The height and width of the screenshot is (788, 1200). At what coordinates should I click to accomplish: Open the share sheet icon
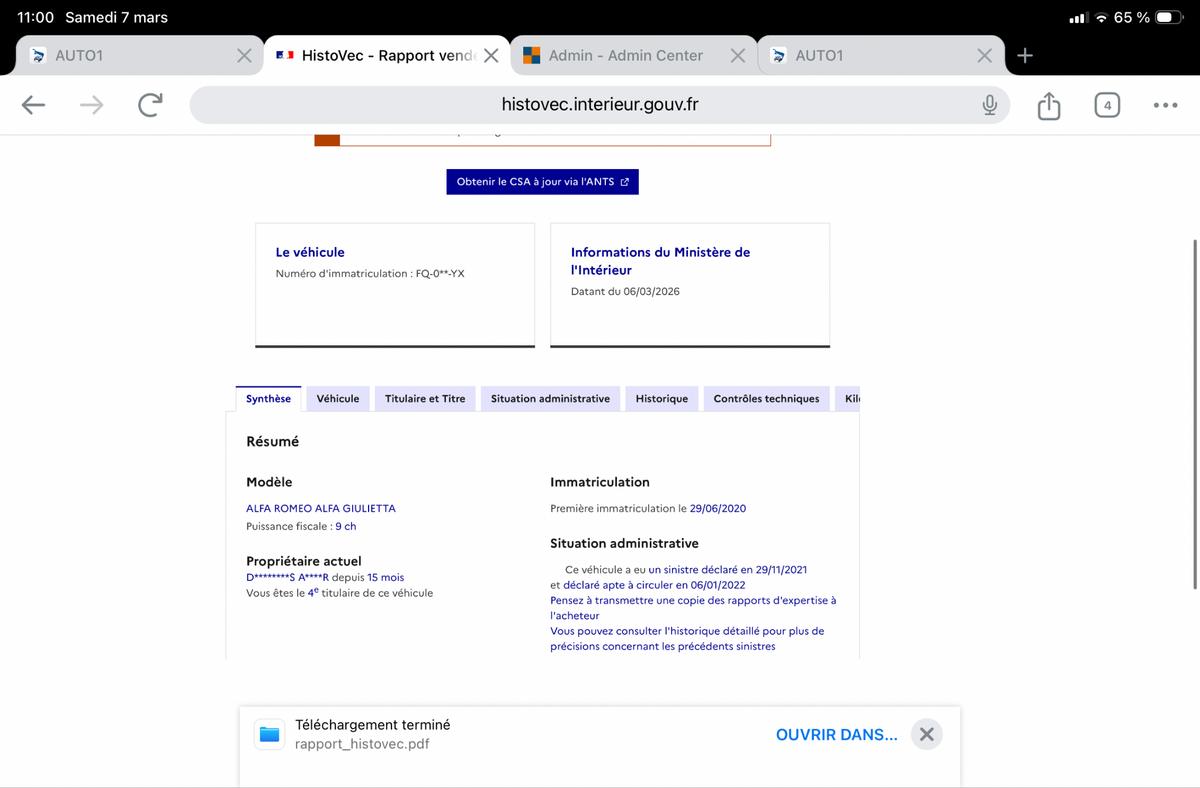[1048, 105]
